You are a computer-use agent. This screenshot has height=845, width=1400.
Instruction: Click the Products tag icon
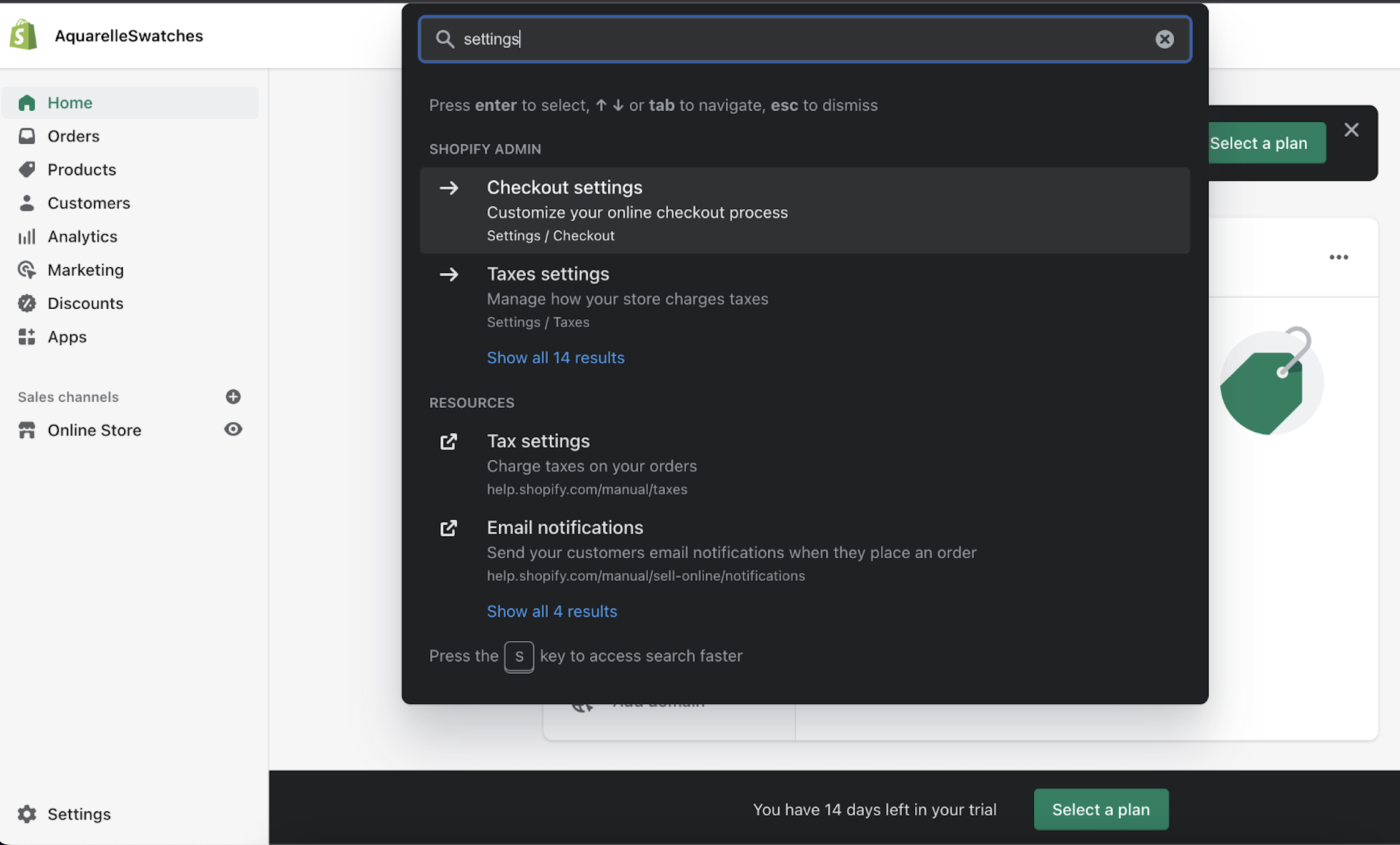(x=27, y=169)
